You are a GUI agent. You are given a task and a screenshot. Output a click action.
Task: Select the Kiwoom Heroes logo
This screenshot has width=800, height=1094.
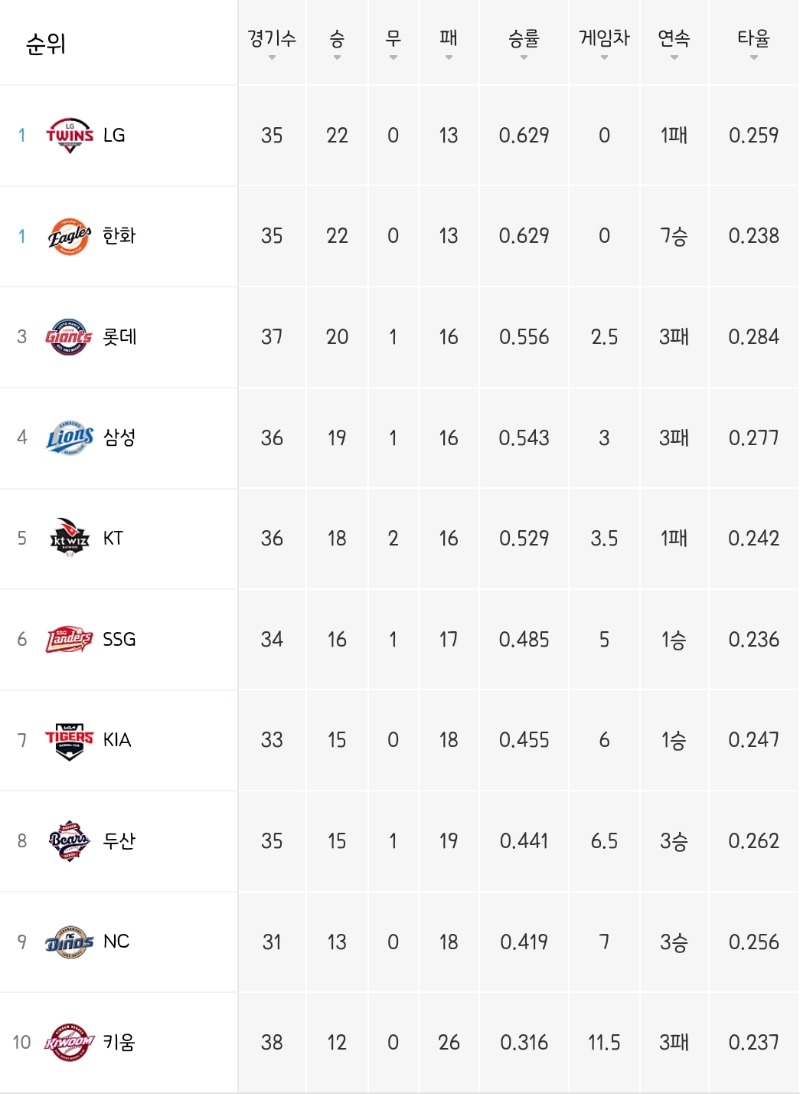pos(69,1042)
